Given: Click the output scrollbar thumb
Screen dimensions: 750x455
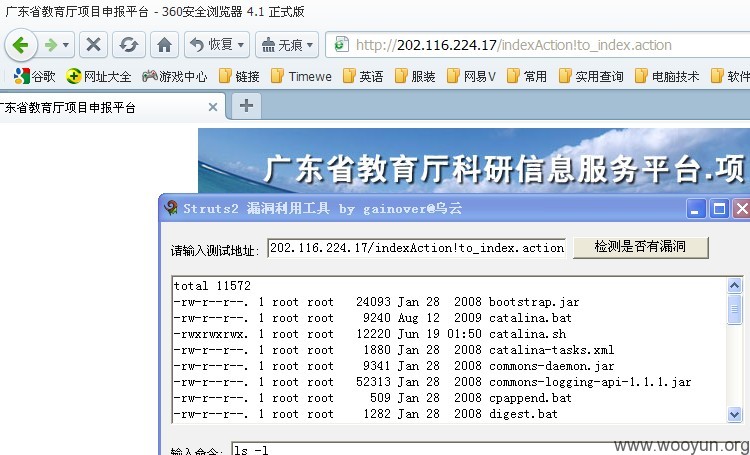Looking at the screenshot, I should coord(734,309).
